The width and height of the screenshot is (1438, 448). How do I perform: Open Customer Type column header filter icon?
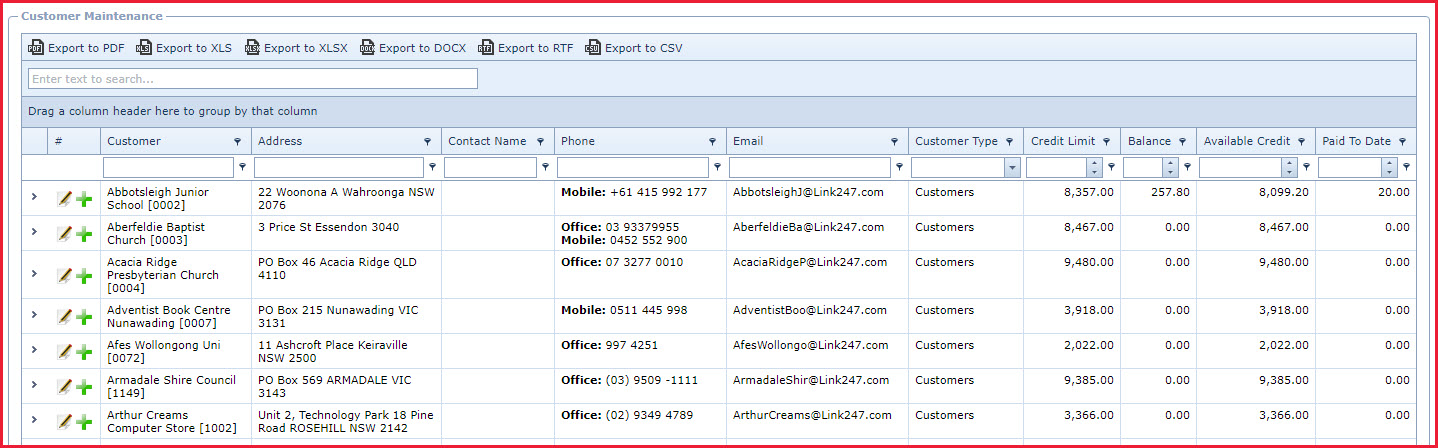pos(1009,142)
